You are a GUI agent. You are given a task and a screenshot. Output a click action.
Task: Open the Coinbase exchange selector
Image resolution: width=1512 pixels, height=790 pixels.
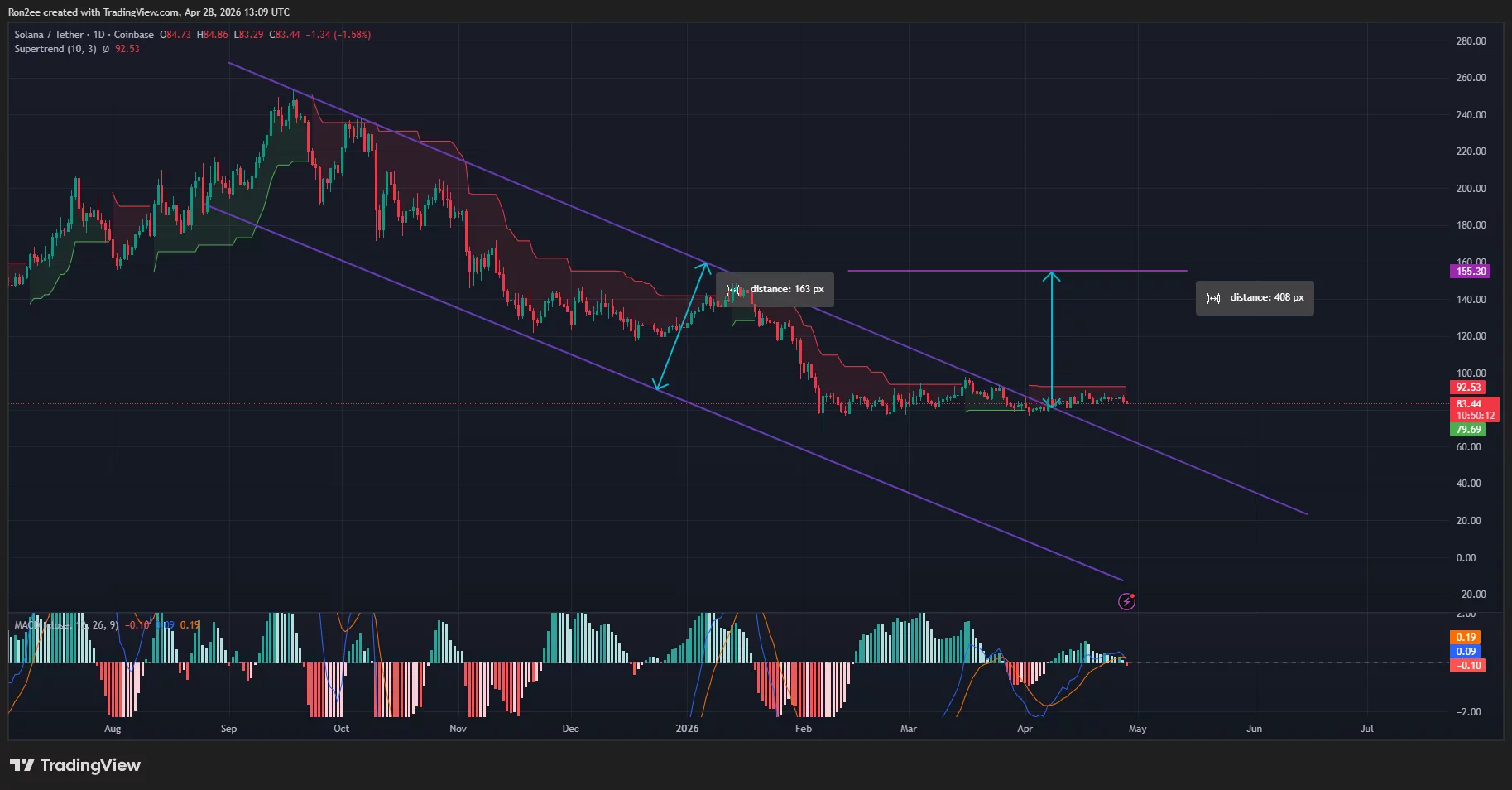[133, 34]
